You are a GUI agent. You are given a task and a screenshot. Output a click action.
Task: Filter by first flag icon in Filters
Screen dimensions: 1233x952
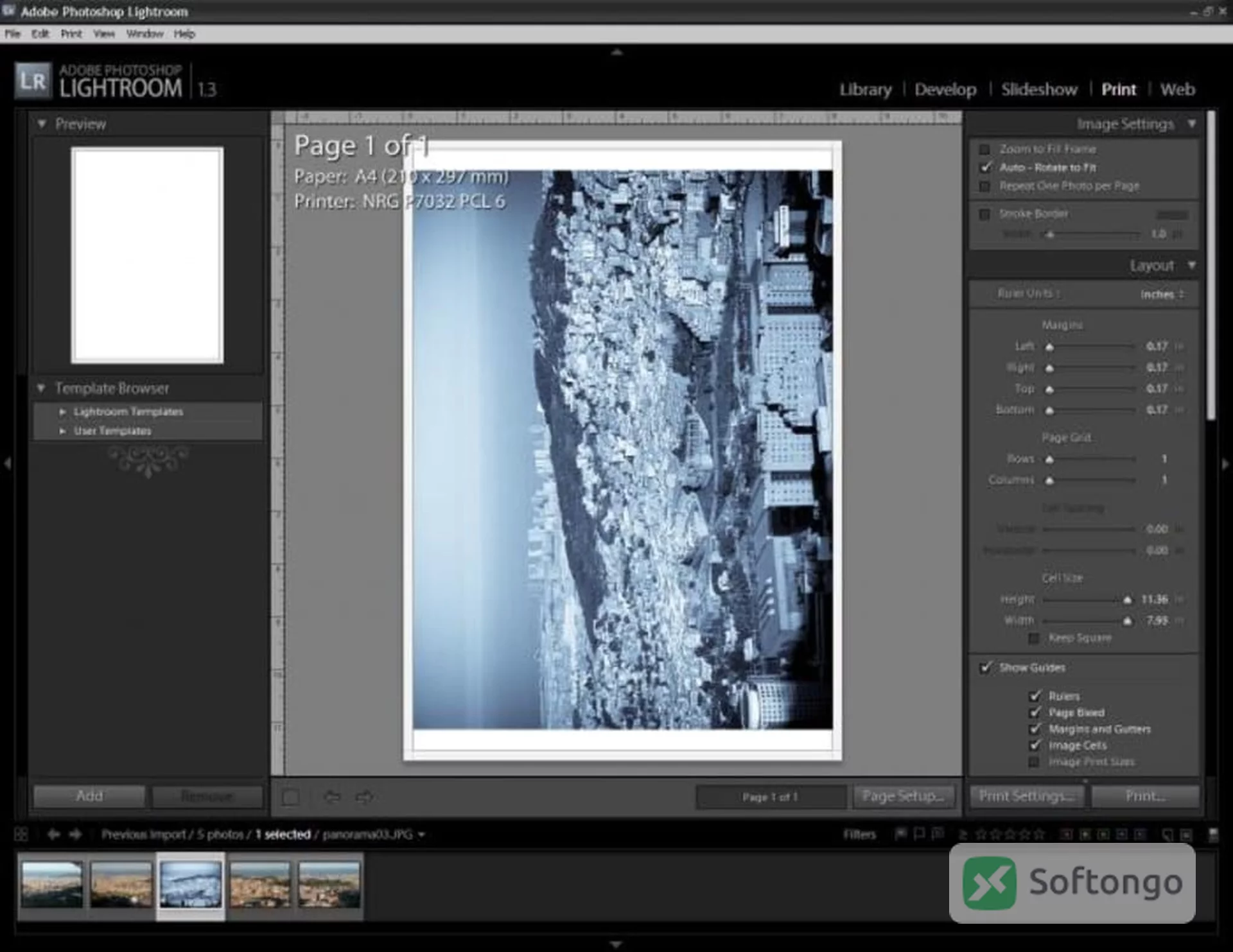tap(901, 834)
